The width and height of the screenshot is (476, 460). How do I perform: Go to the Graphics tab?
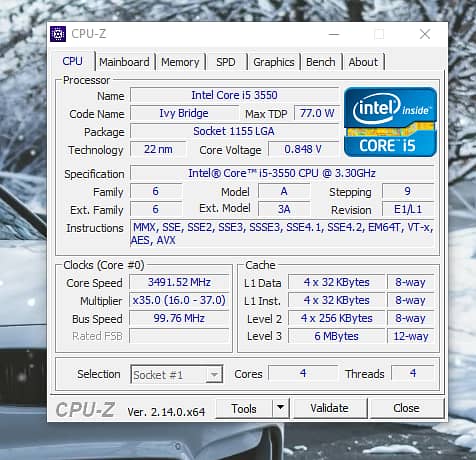(274, 62)
